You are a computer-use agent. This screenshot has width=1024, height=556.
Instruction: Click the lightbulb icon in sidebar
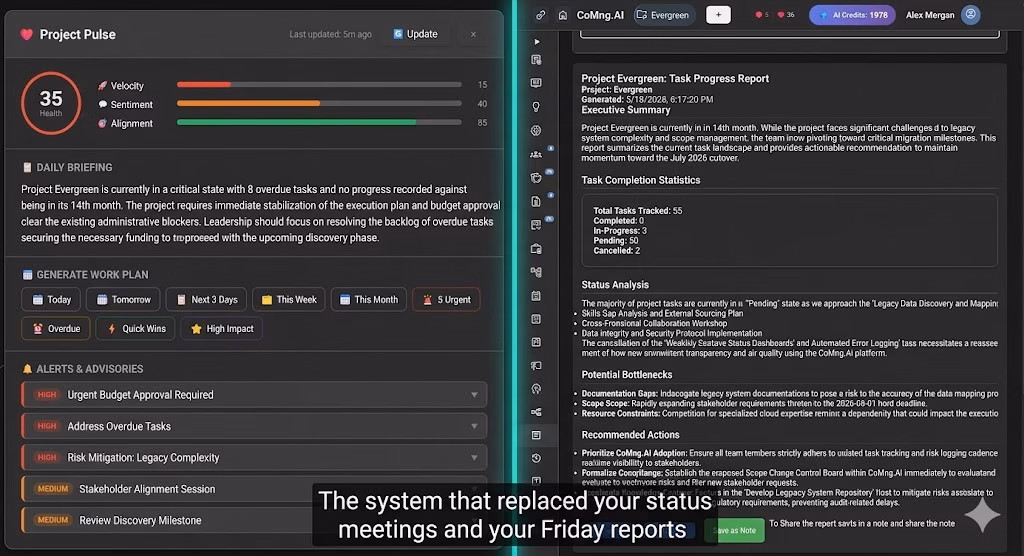pyautogui.click(x=536, y=106)
